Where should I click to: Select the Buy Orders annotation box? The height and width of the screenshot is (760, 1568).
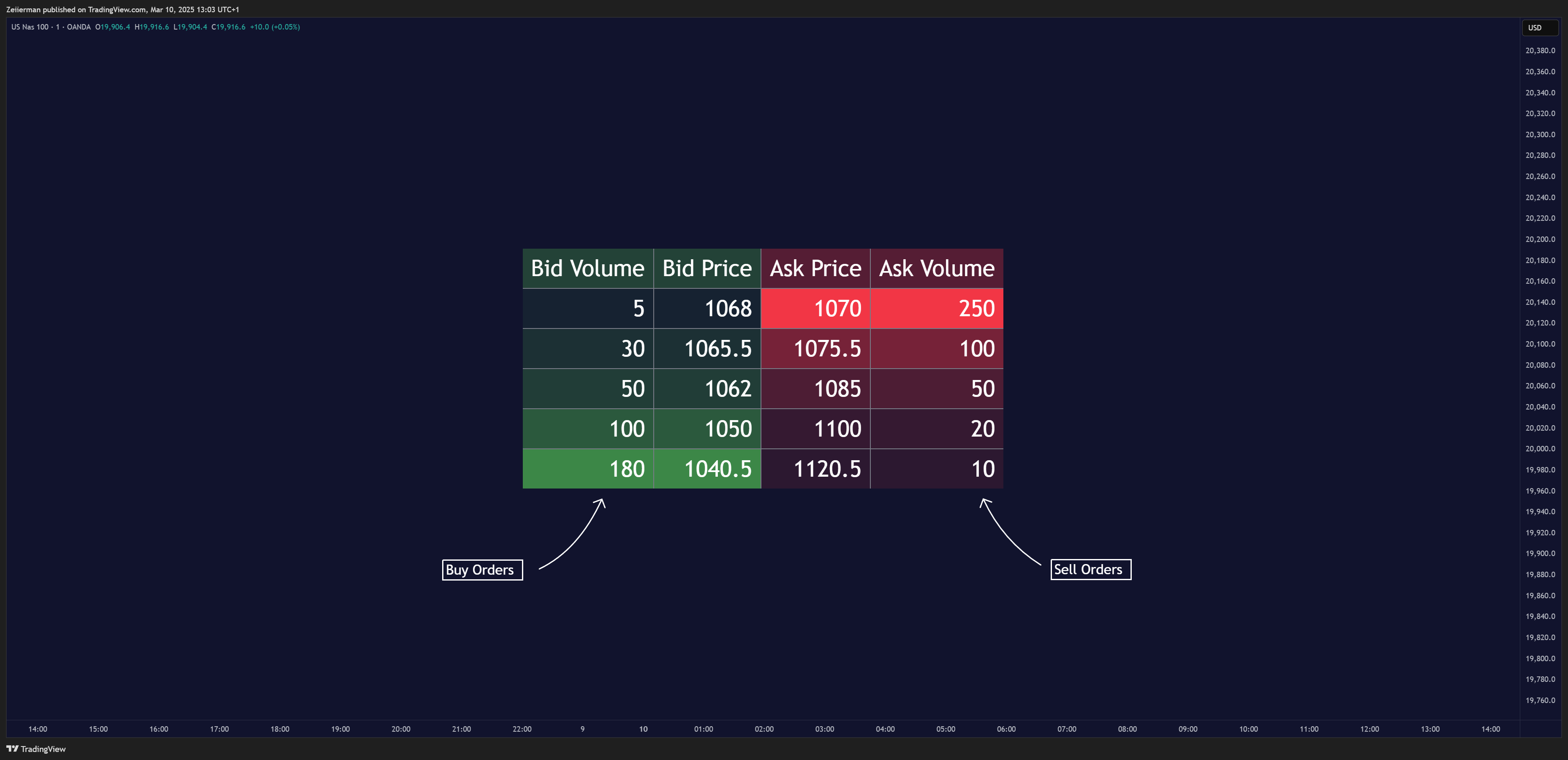click(x=482, y=570)
